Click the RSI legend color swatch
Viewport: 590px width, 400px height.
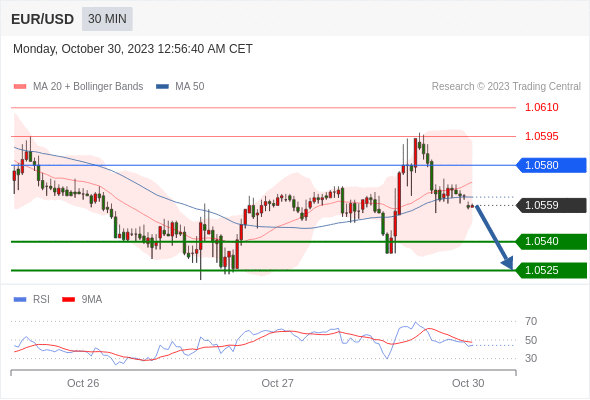pos(20,300)
